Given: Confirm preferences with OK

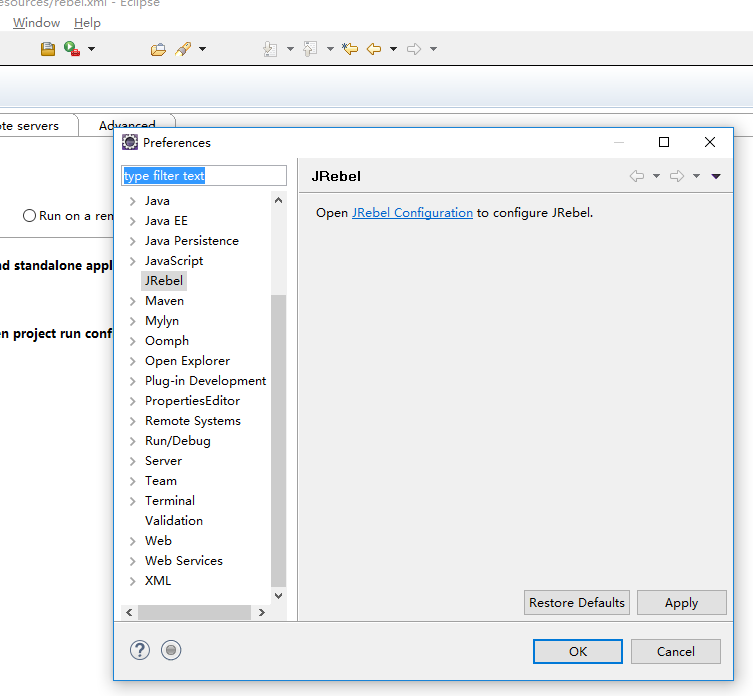Looking at the screenshot, I should [x=578, y=651].
